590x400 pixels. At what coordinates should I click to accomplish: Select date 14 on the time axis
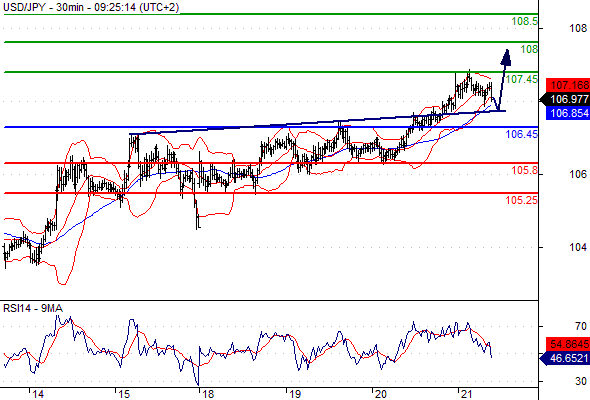(x=38, y=394)
